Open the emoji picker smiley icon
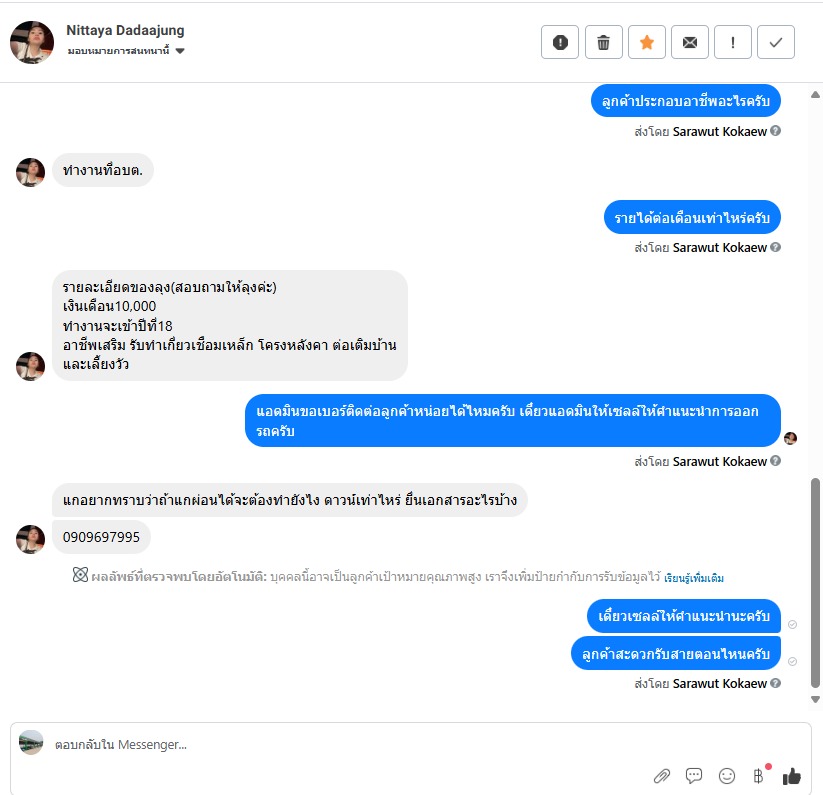 click(x=727, y=776)
